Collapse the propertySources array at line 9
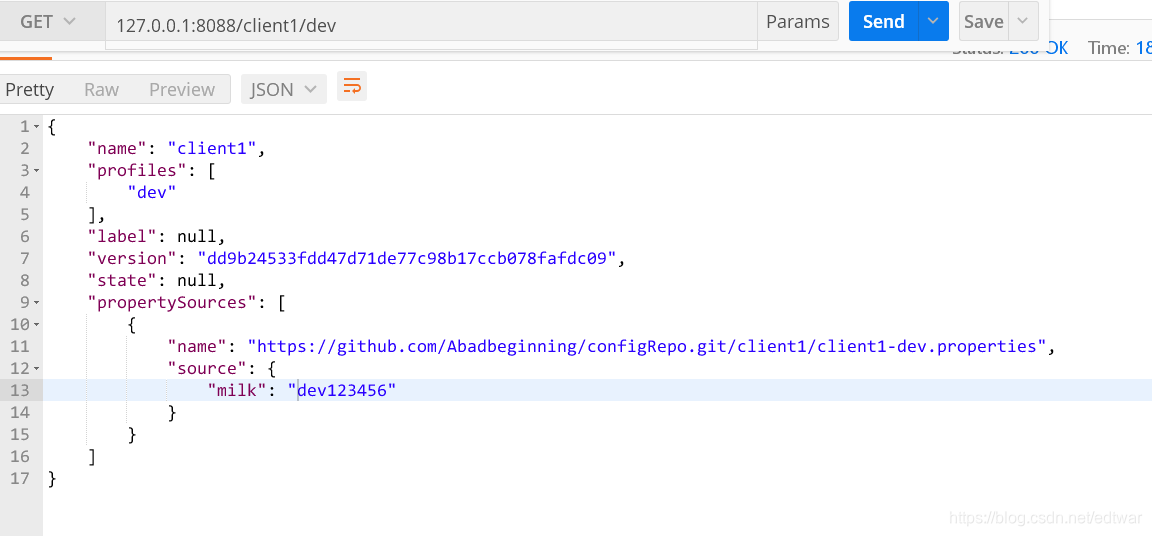 [x=37, y=303]
